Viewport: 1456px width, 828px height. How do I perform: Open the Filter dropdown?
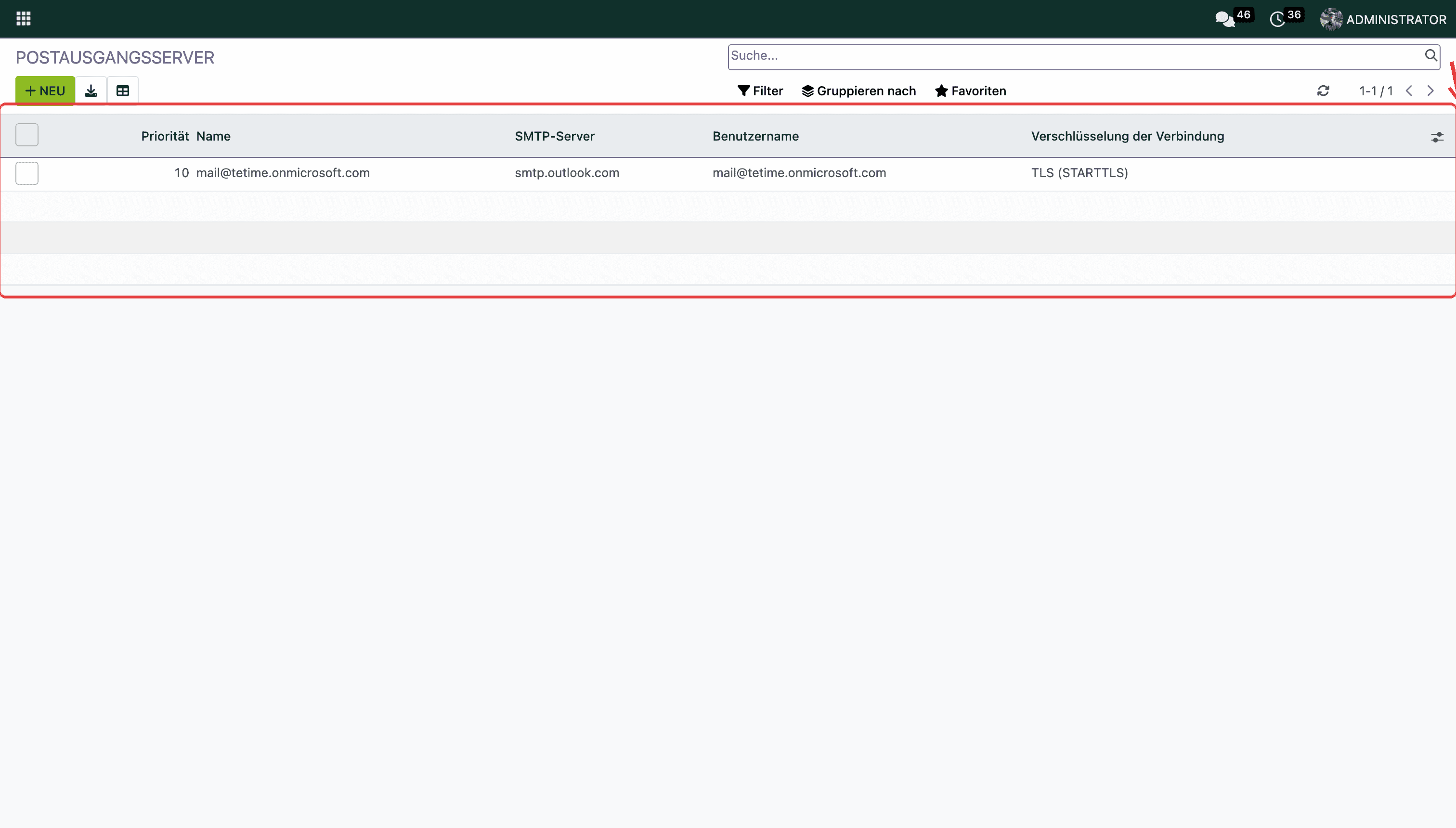tap(760, 91)
